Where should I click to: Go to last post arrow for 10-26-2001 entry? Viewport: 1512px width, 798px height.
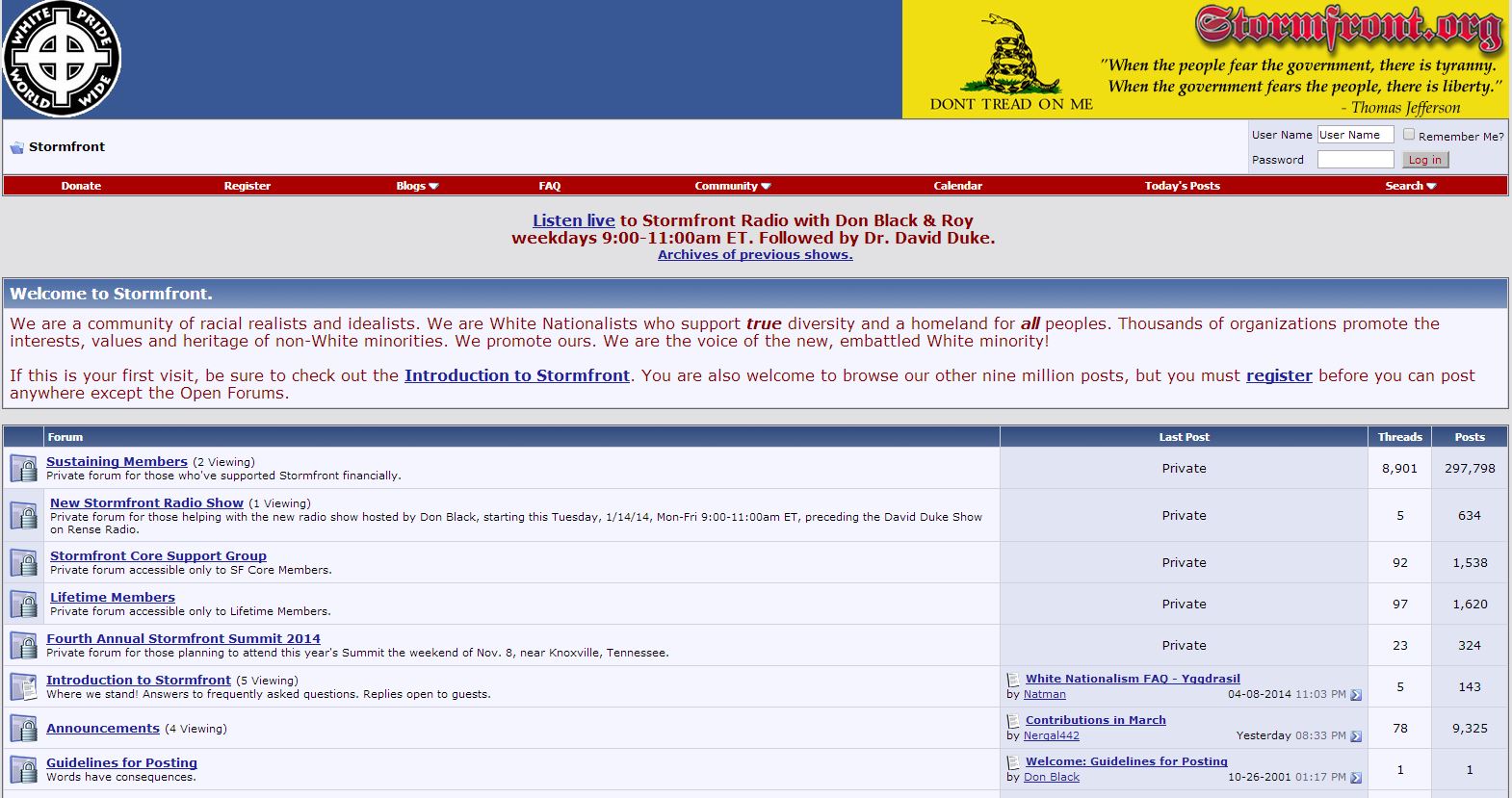click(1356, 778)
